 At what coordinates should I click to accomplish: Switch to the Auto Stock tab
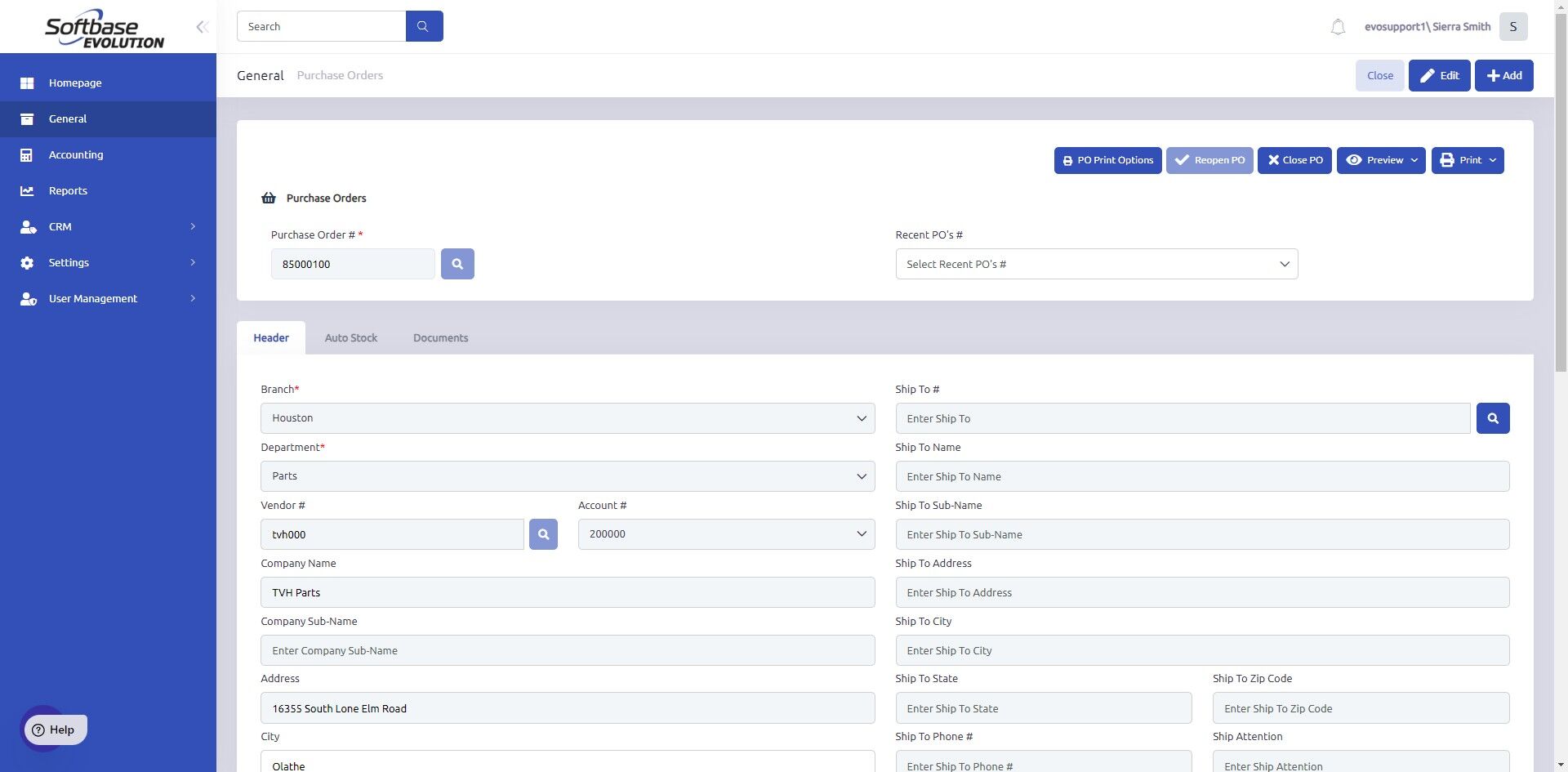[x=351, y=338]
